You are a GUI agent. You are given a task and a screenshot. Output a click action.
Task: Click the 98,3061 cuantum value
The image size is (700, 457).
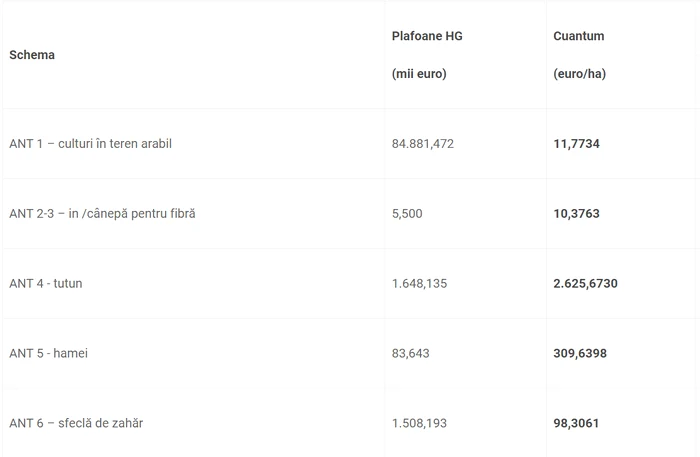point(576,423)
